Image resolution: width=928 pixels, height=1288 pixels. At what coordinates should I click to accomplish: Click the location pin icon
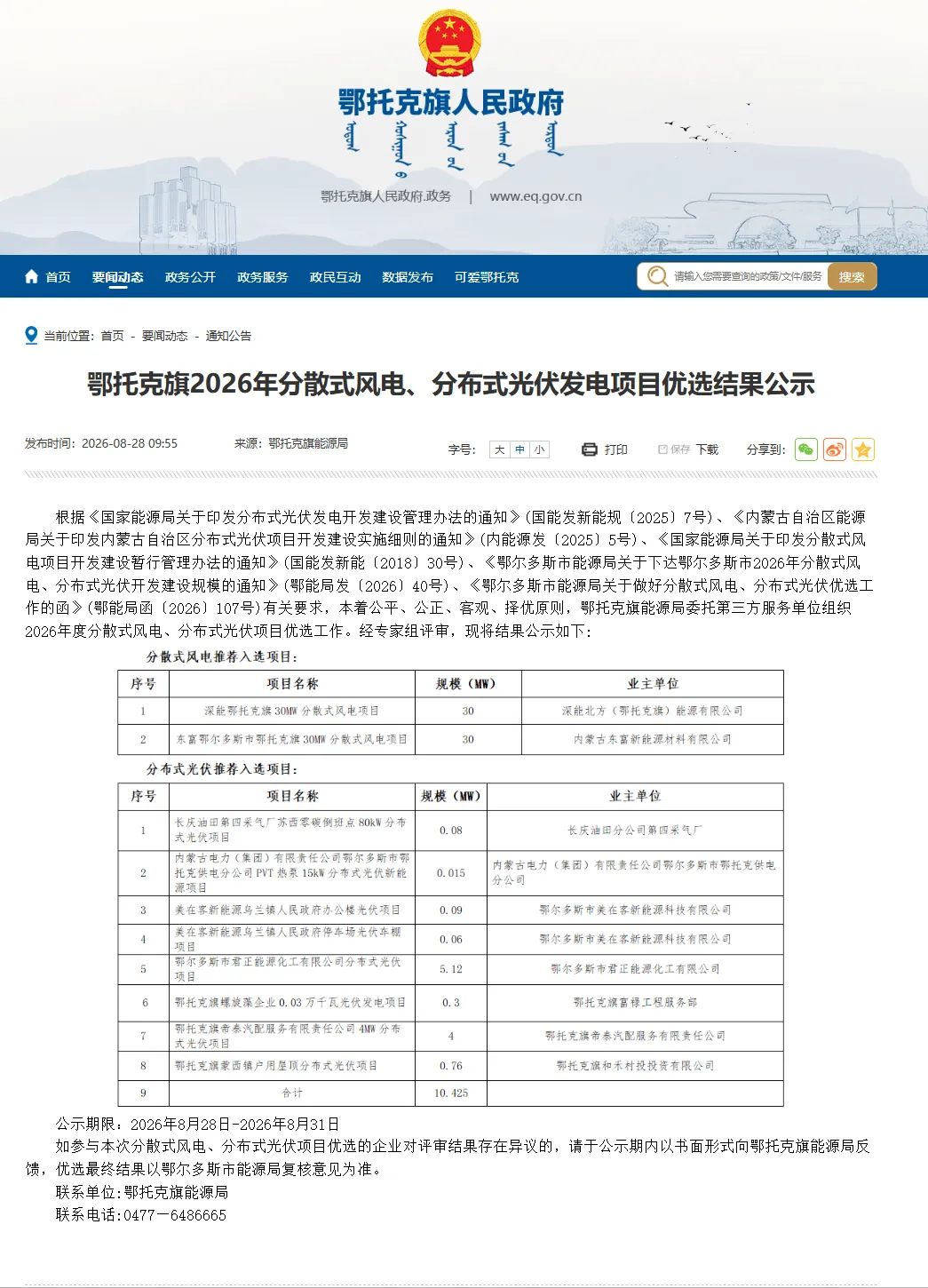pyautogui.click(x=32, y=335)
